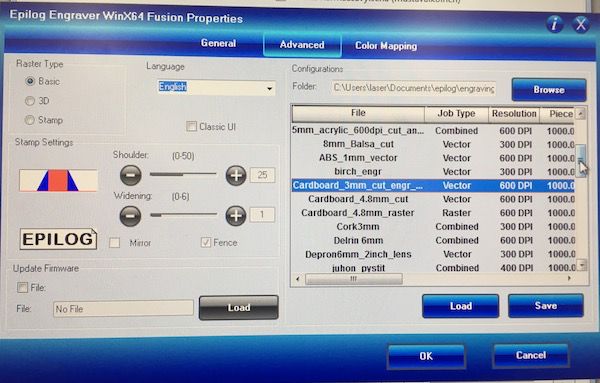This screenshot has width=600, height=383.
Task: Click the list's scroll up arrow
Action: coord(581,113)
